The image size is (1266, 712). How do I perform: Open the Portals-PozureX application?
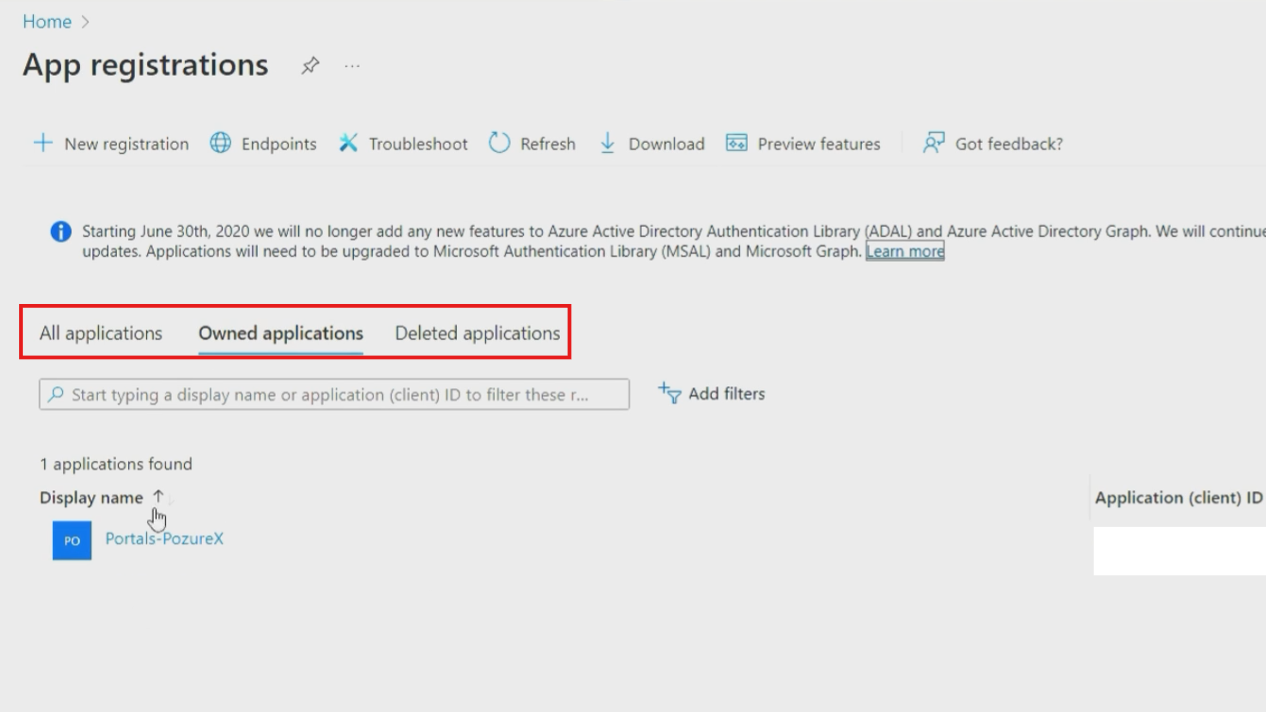(x=164, y=538)
